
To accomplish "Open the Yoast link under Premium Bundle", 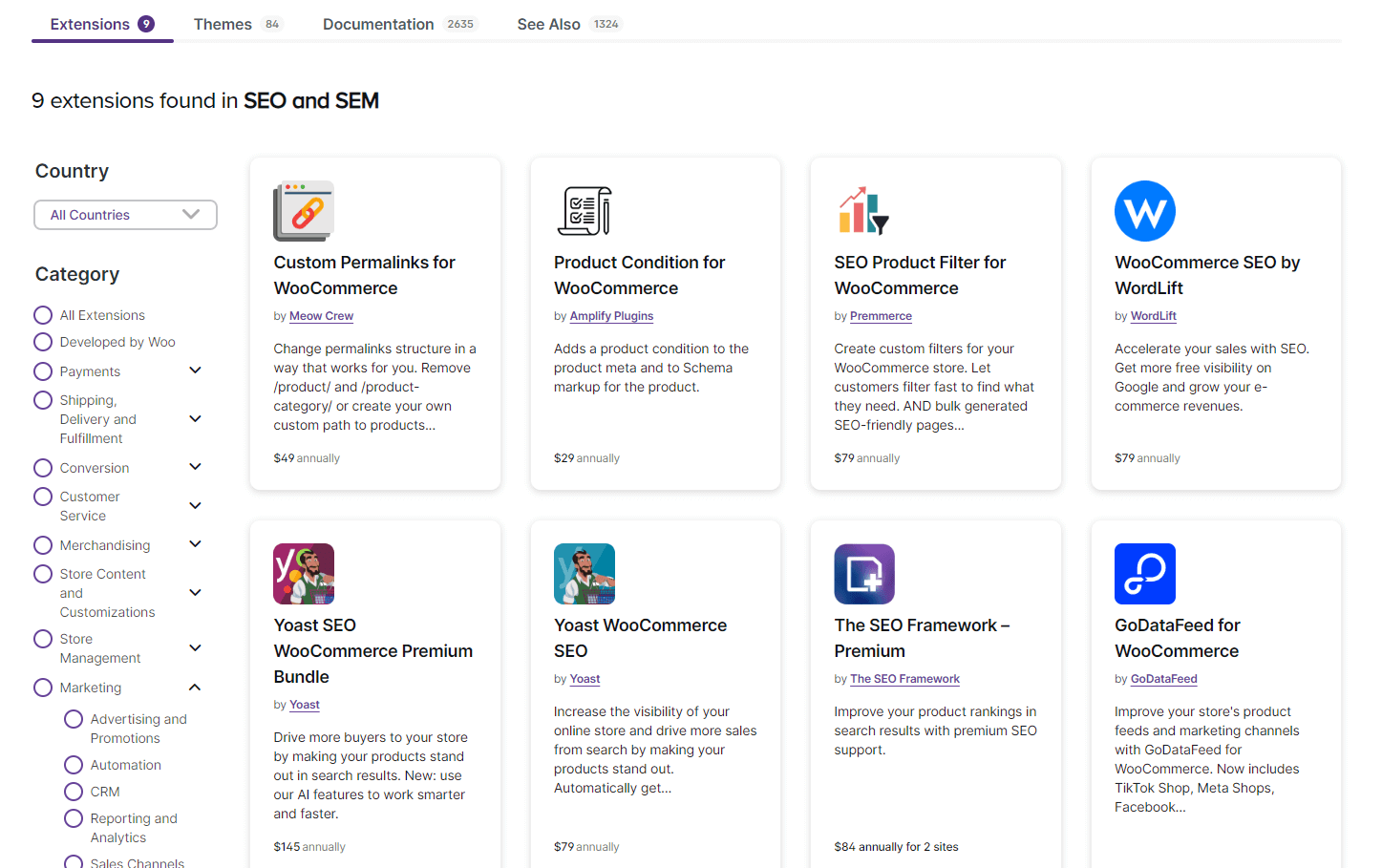I will tap(305, 705).
